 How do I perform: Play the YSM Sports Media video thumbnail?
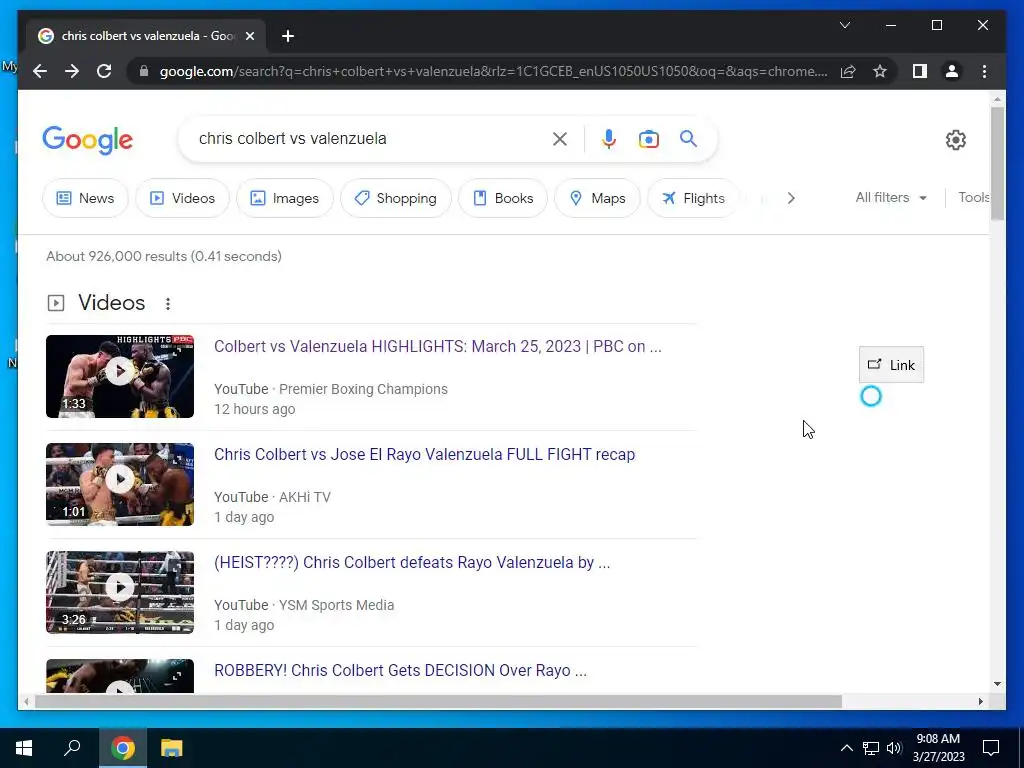click(x=120, y=592)
